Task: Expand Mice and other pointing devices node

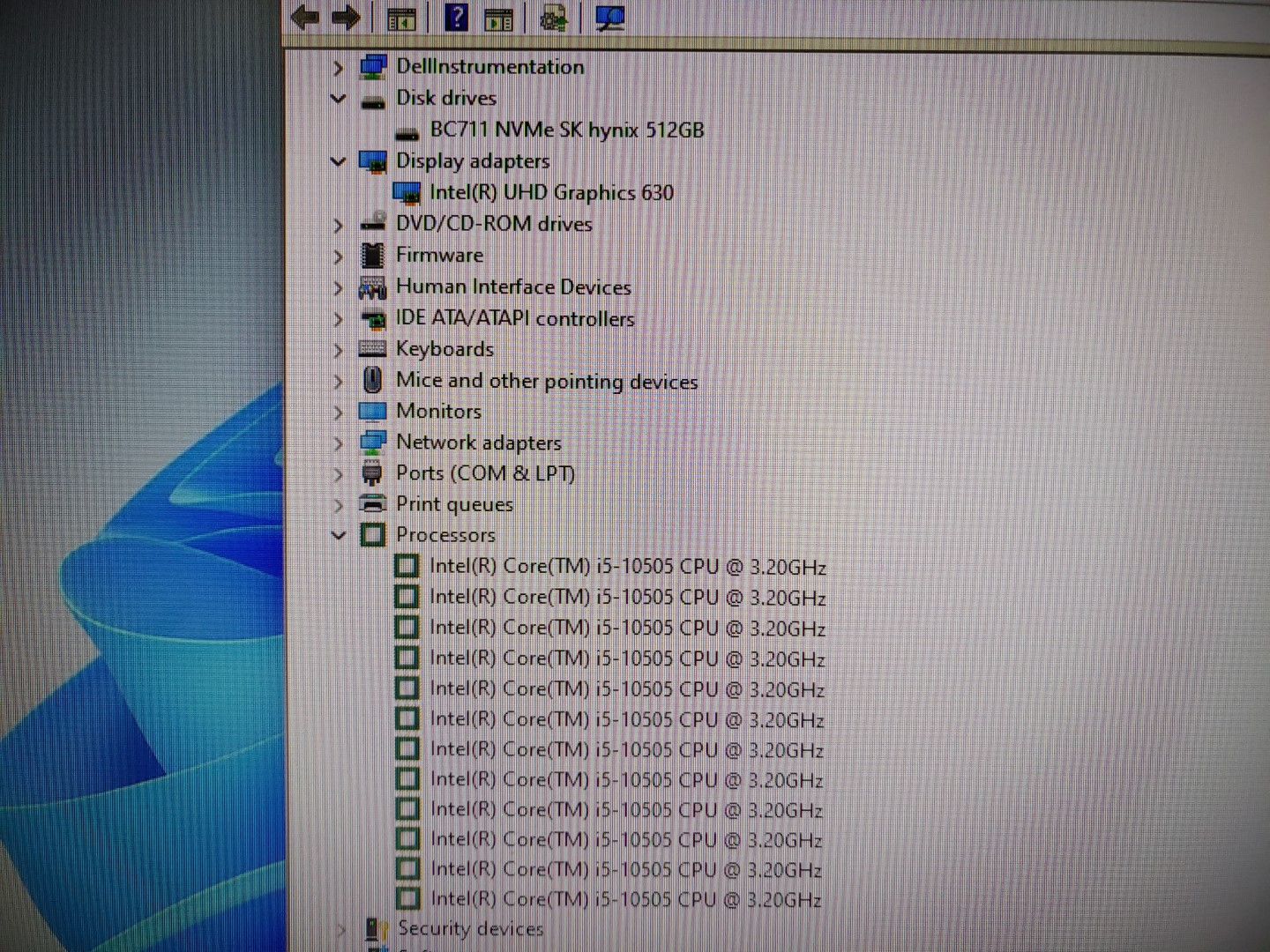Action: click(x=338, y=382)
